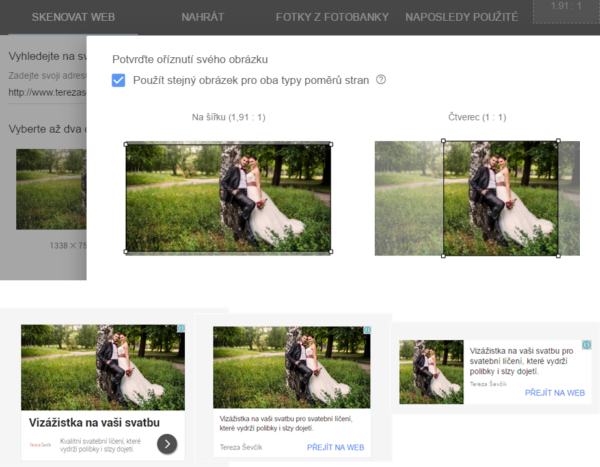Image resolution: width=600 pixels, height=467 pixels.
Task: Uncheck the same image for both ratios checkbox
Action: (x=119, y=81)
